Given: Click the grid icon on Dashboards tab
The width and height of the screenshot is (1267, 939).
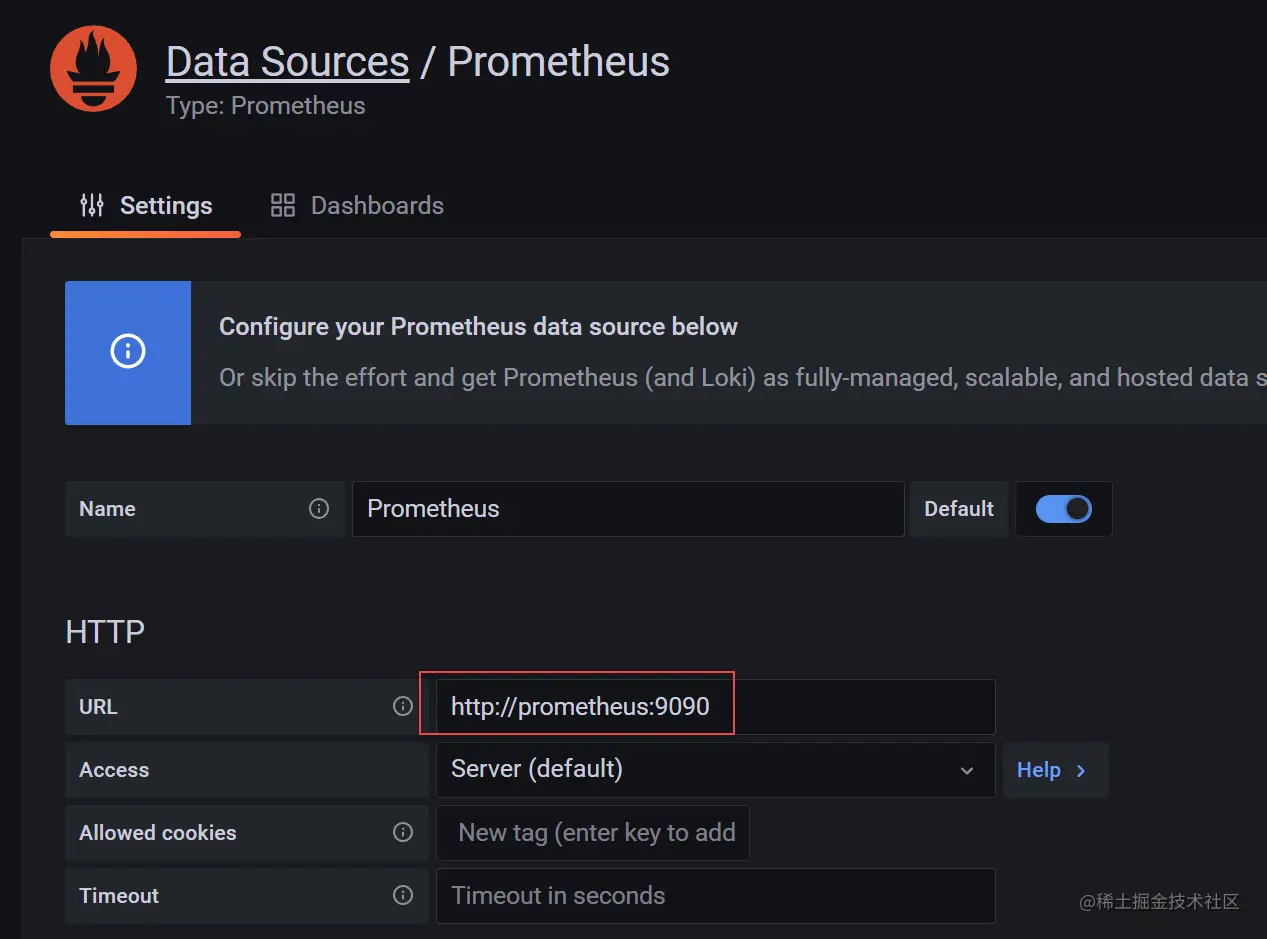Looking at the screenshot, I should [283, 205].
